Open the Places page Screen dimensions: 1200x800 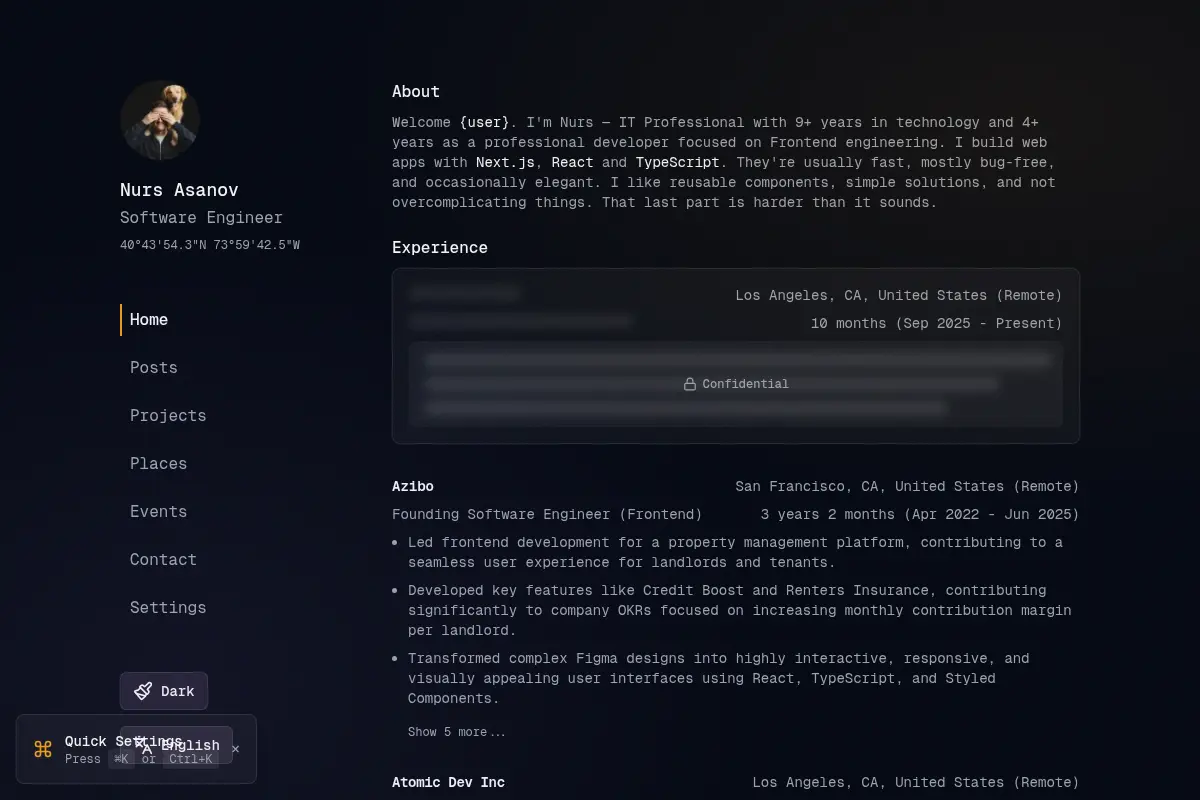coord(159,464)
